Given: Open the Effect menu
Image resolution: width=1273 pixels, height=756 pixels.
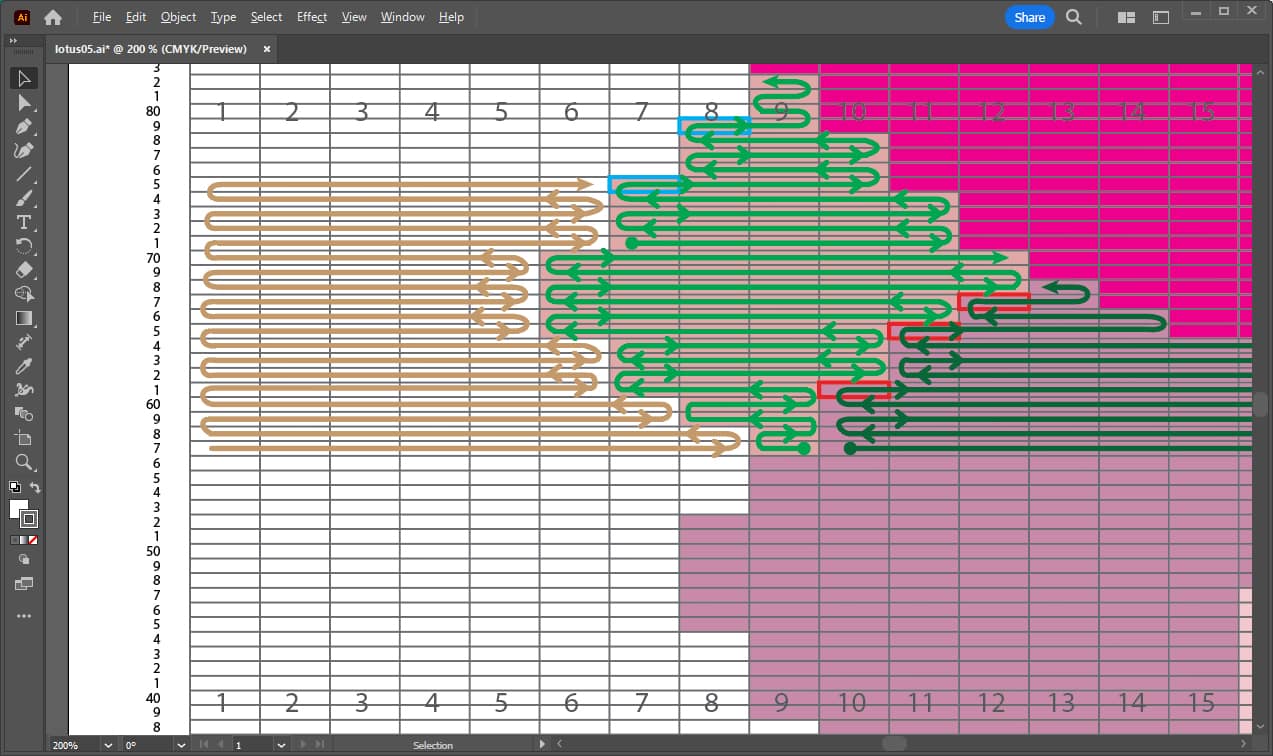Looking at the screenshot, I should [x=311, y=17].
